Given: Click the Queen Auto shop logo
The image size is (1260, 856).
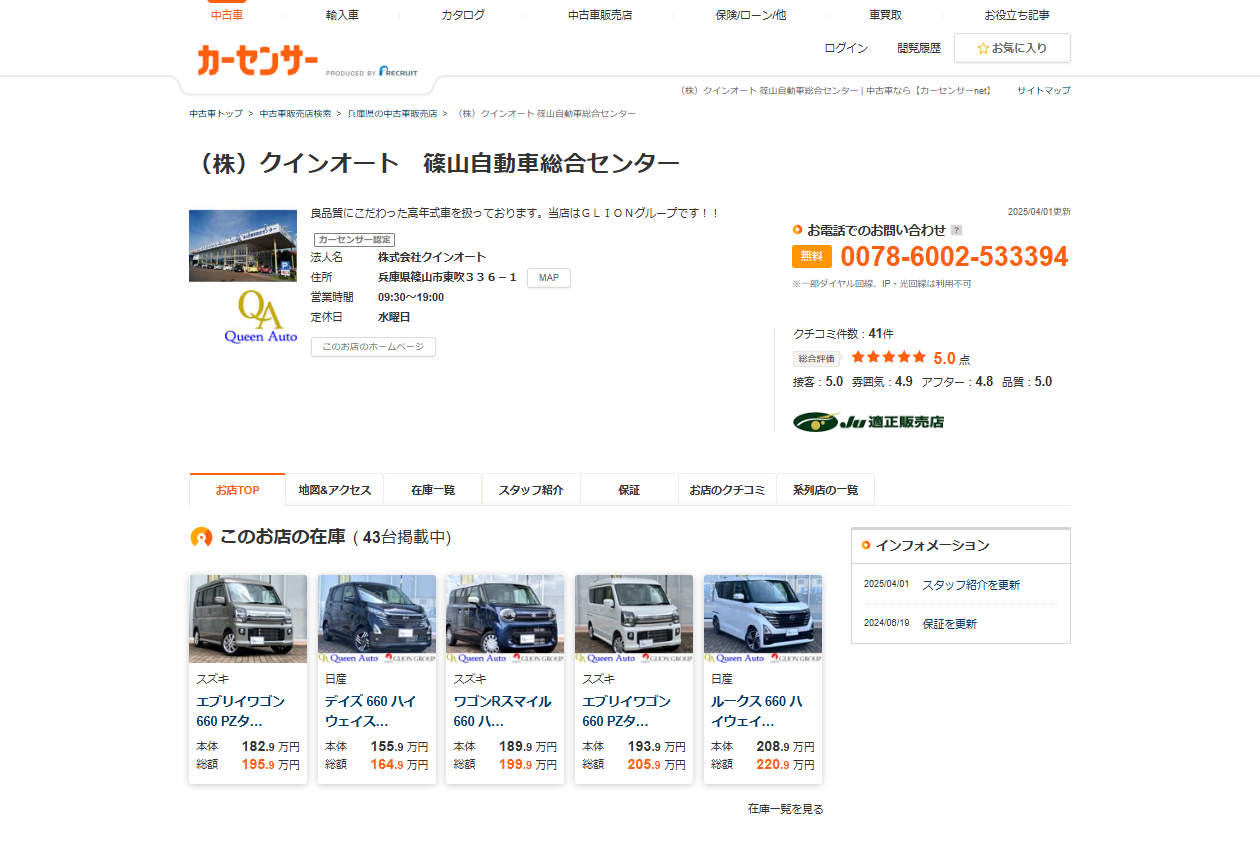Looking at the screenshot, I should pos(261,317).
